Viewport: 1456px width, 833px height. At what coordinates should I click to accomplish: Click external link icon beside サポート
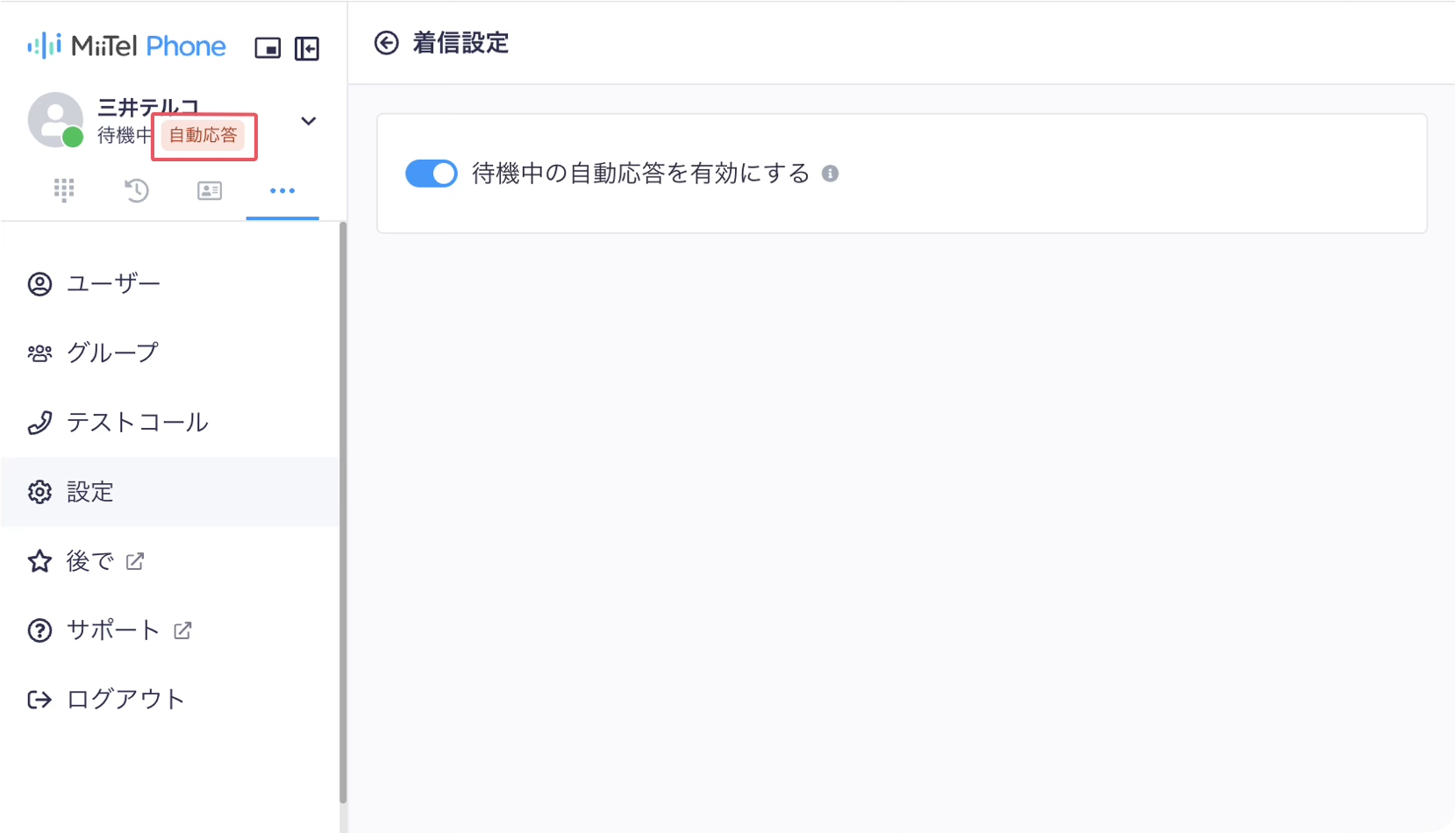pyautogui.click(x=182, y=630)
